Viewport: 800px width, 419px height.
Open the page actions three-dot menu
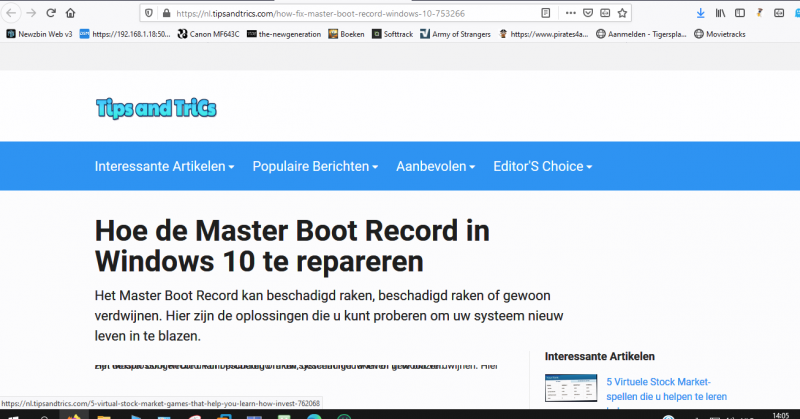pyautogui.click(x=571, y=13)
